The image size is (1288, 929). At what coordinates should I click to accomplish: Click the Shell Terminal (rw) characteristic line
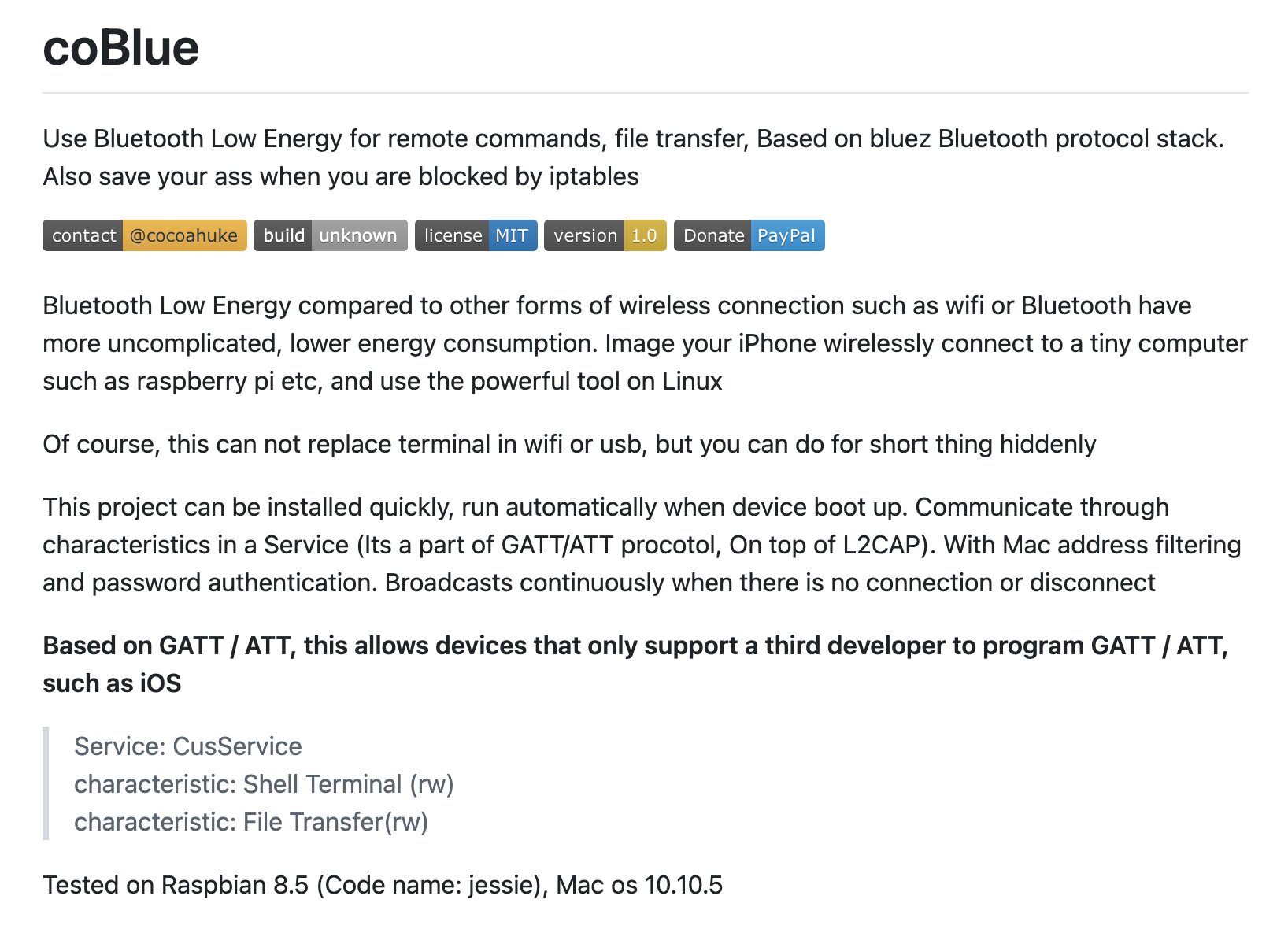tap(264, 784)
